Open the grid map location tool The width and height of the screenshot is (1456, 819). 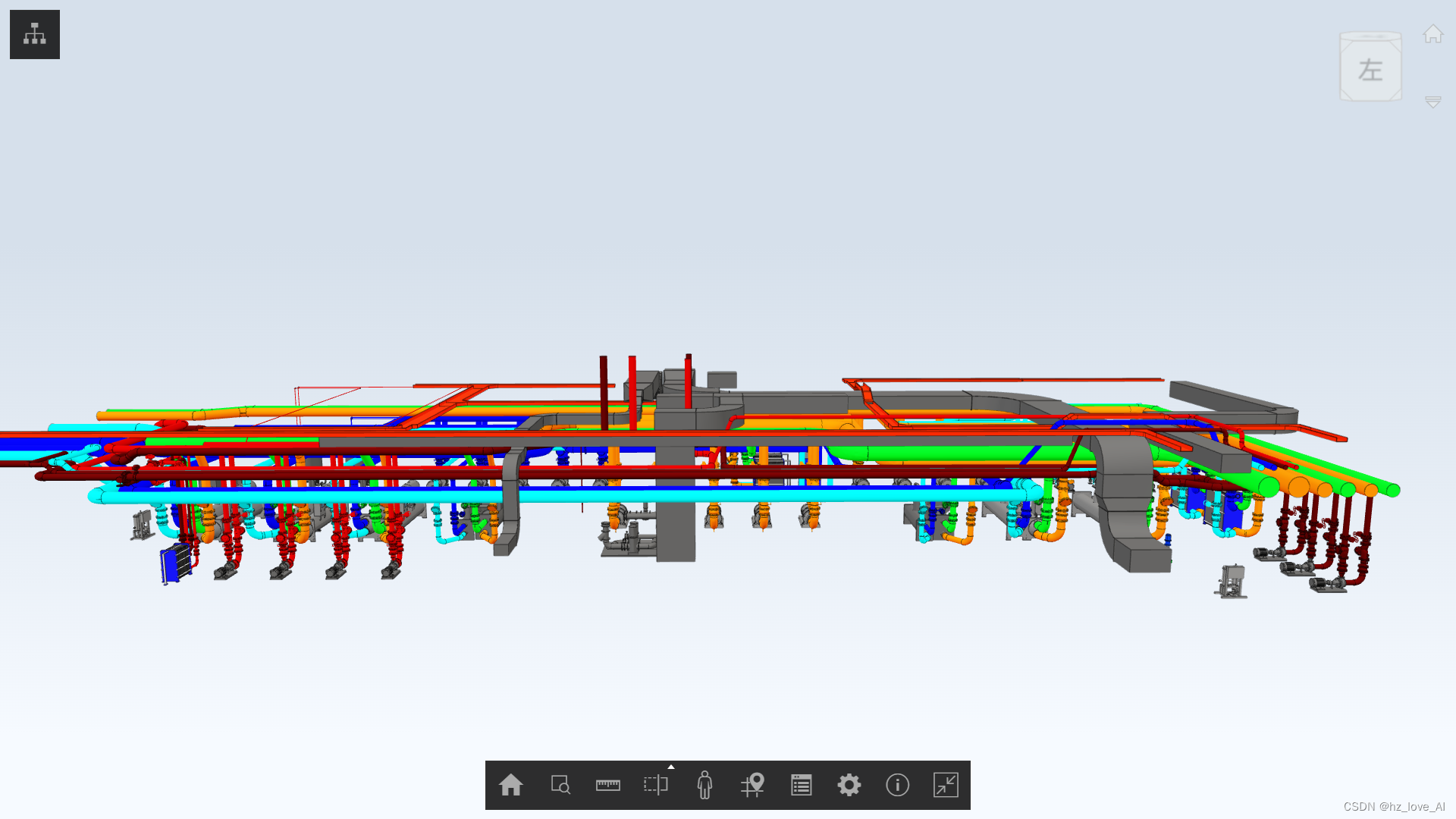753,785
